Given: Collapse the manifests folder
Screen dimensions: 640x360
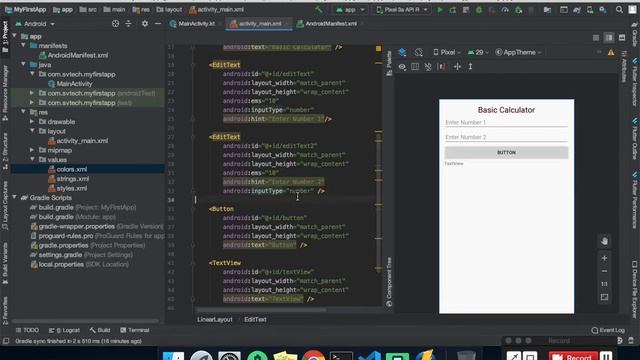Looking at the screenshot, I should (23, 45).
